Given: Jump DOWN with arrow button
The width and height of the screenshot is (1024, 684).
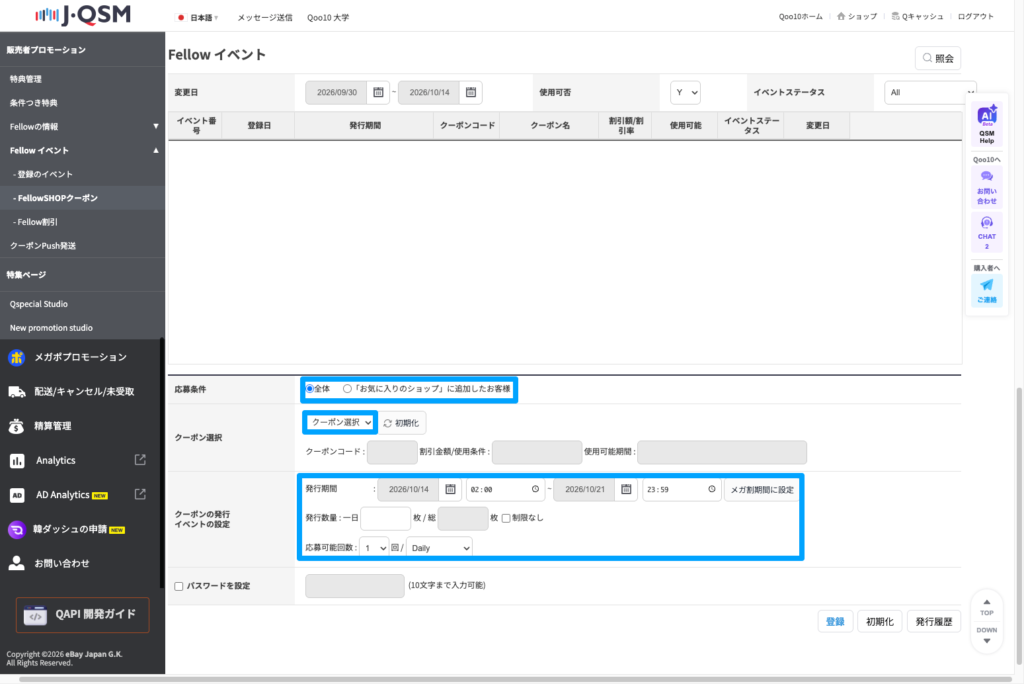Looking at the screenshot, I should pos(987,635).
